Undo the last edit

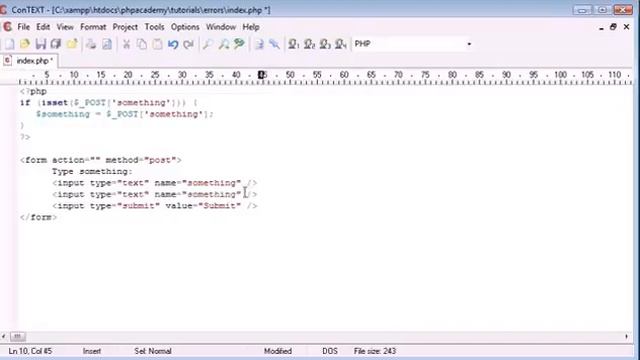(x=173, y=44)
